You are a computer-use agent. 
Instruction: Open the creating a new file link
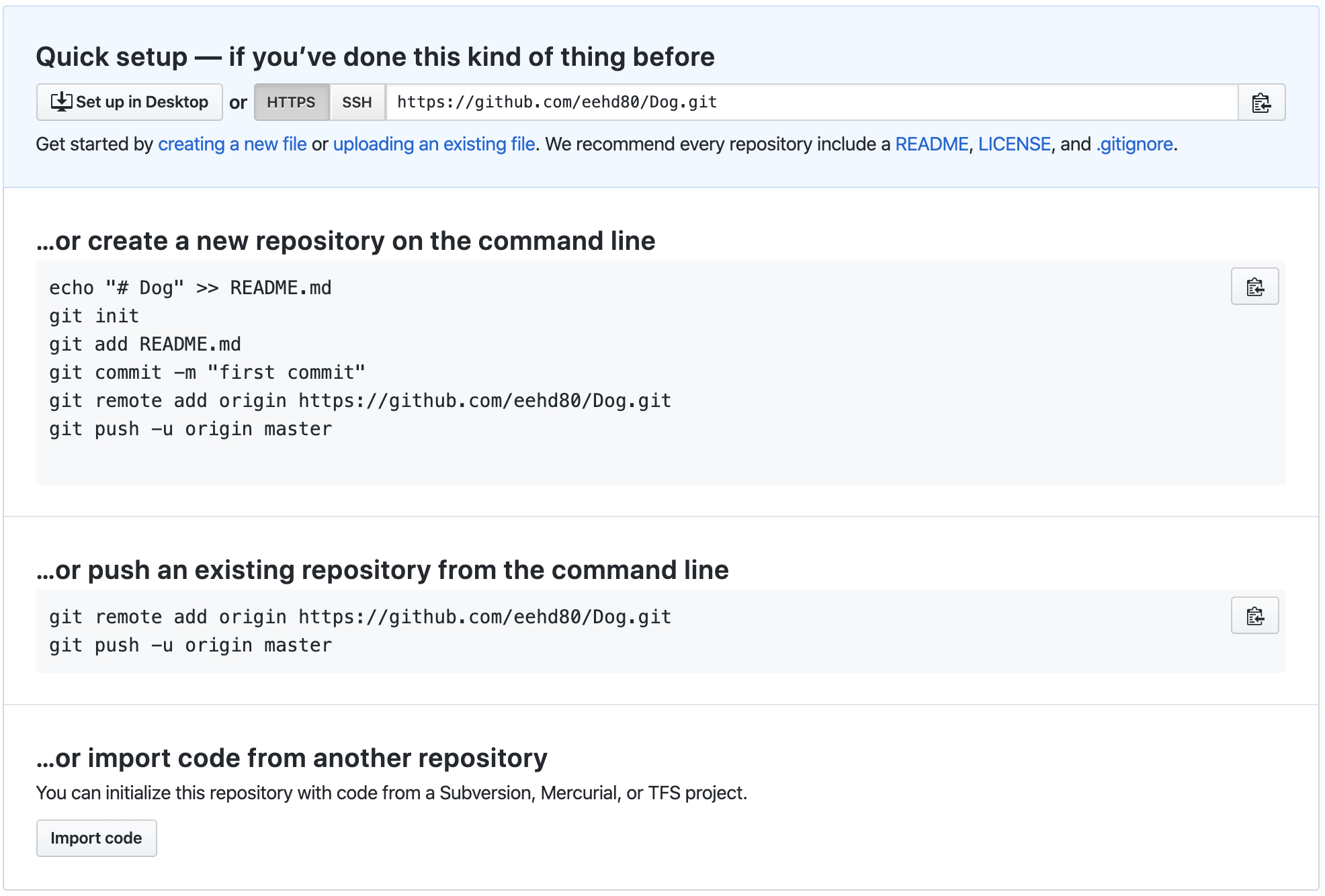[232, 144]
